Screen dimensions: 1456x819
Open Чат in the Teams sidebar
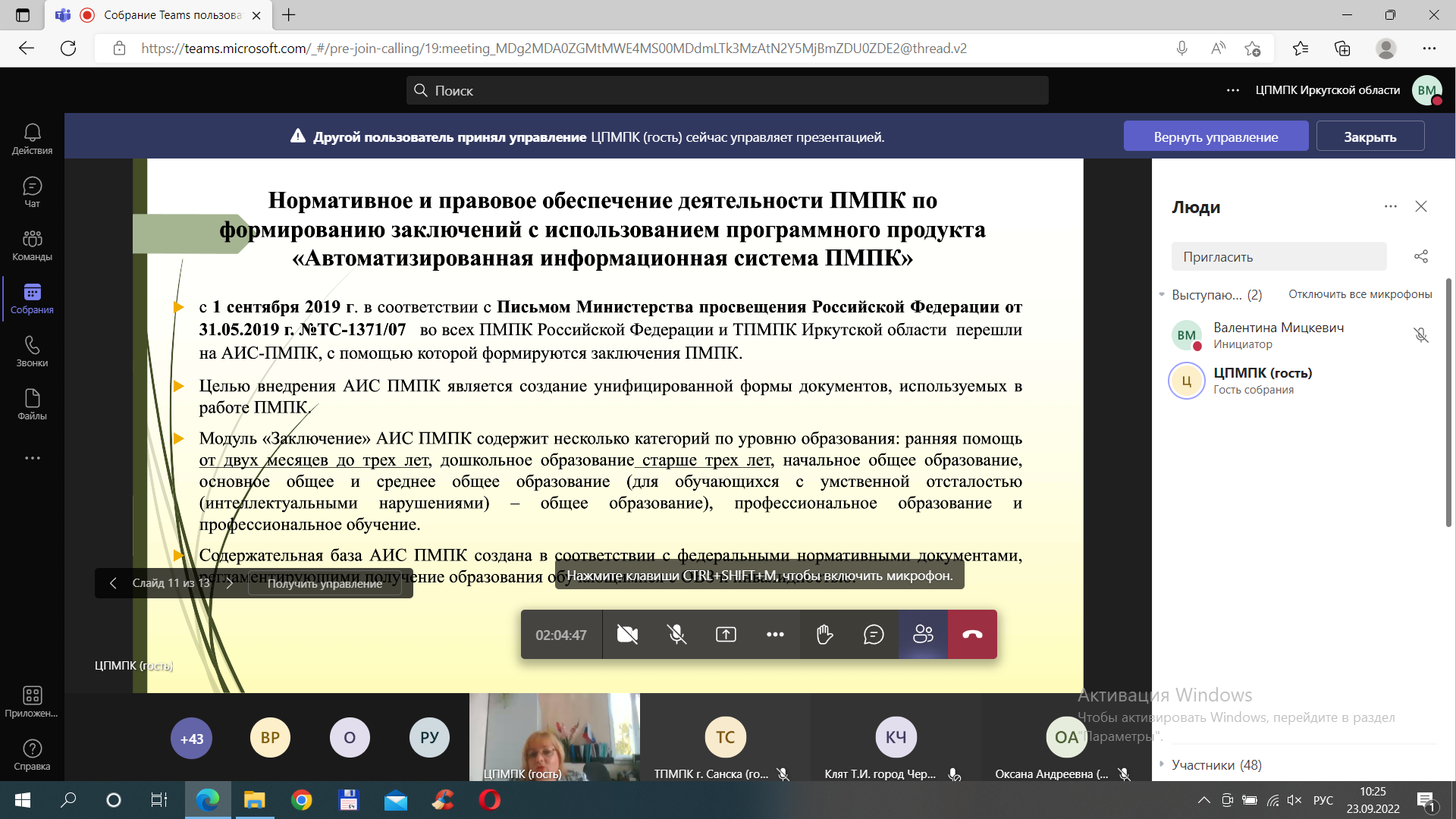click(x=32, y=192)
